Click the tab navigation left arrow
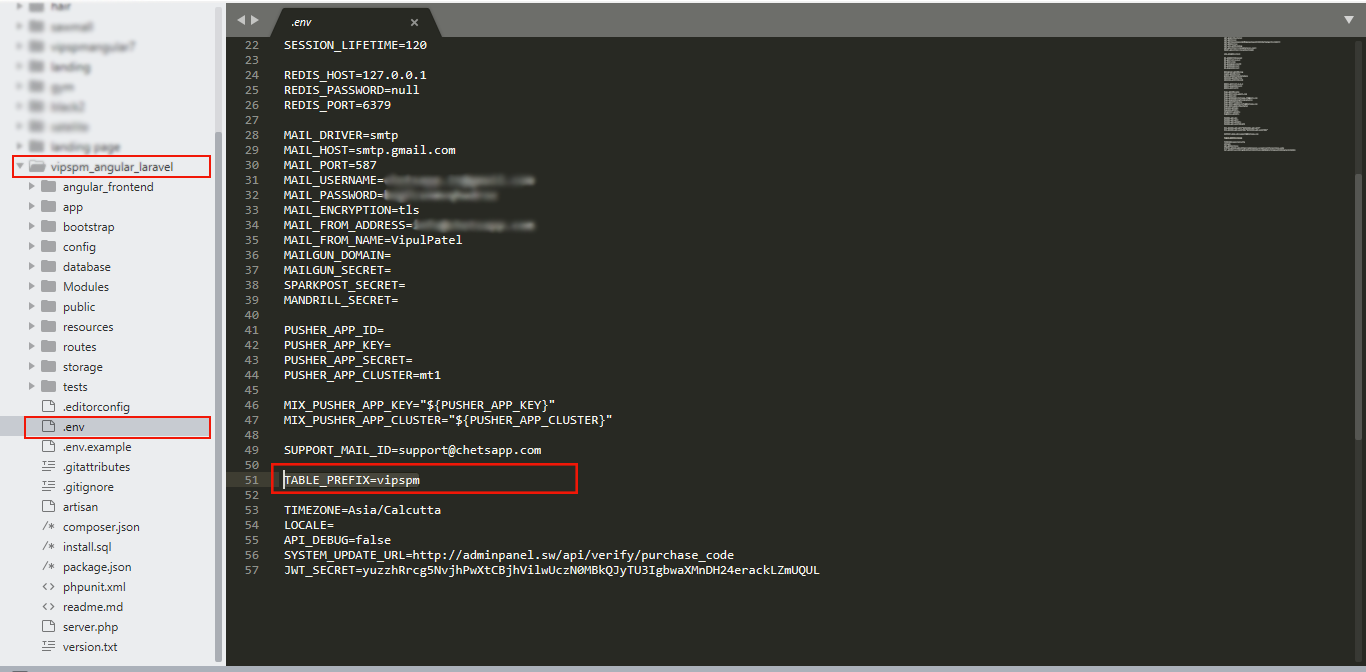 pos(241,21)
